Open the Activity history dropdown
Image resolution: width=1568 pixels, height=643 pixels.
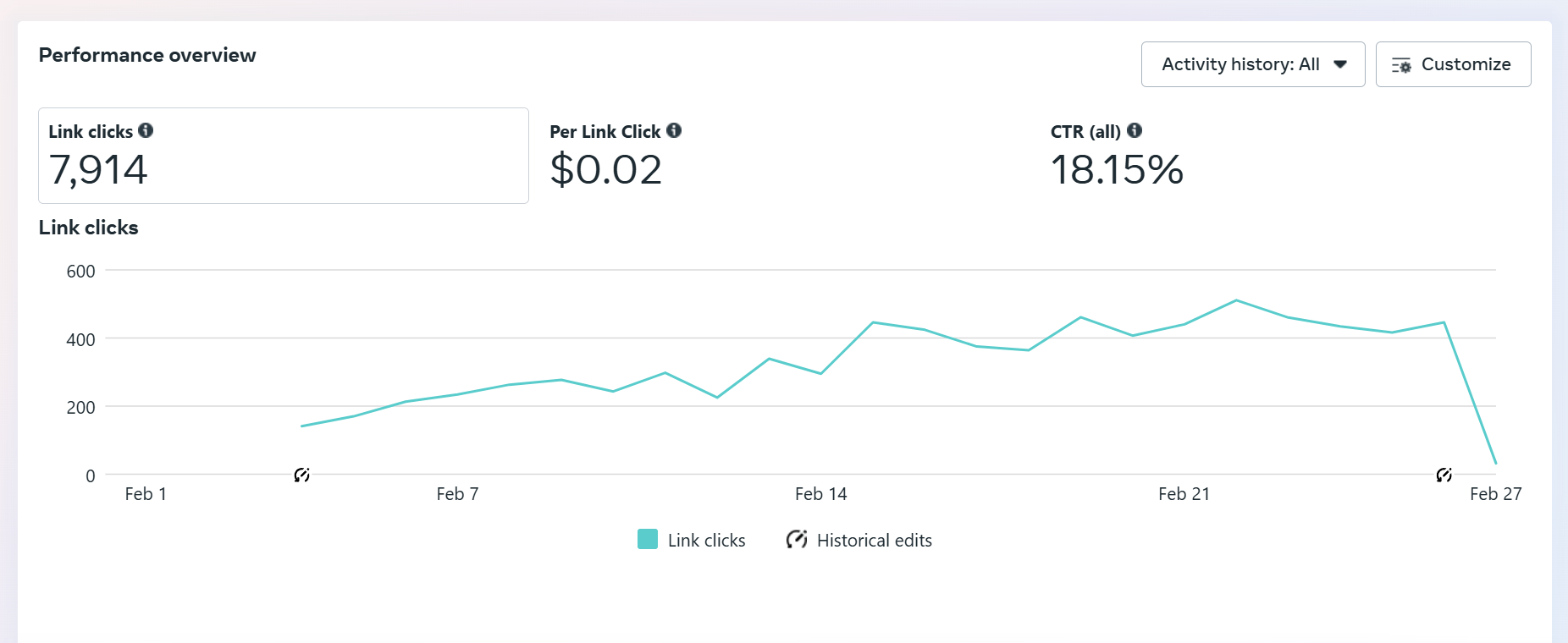(x=1252, y=64)
